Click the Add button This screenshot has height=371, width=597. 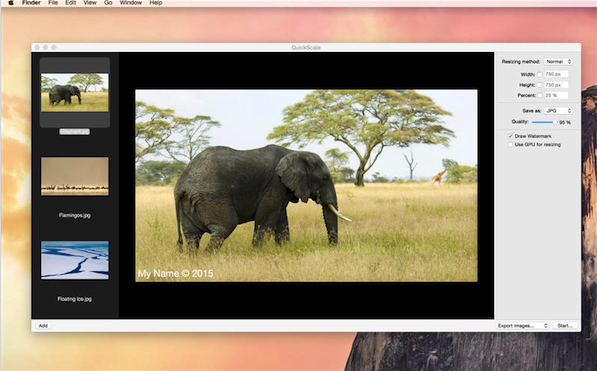point(43,326)
